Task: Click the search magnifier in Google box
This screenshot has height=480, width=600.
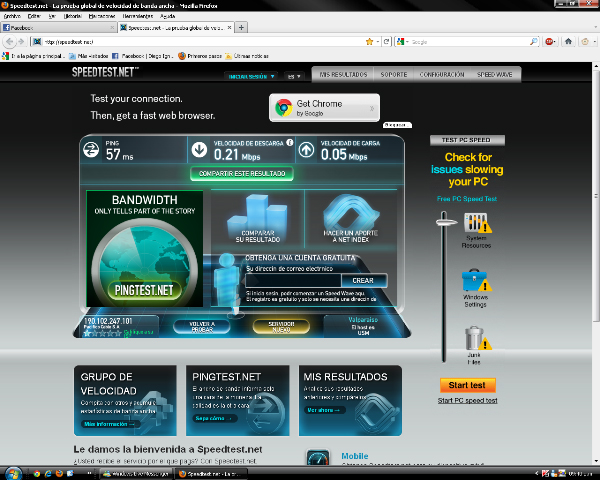Action: coord(533,42)
